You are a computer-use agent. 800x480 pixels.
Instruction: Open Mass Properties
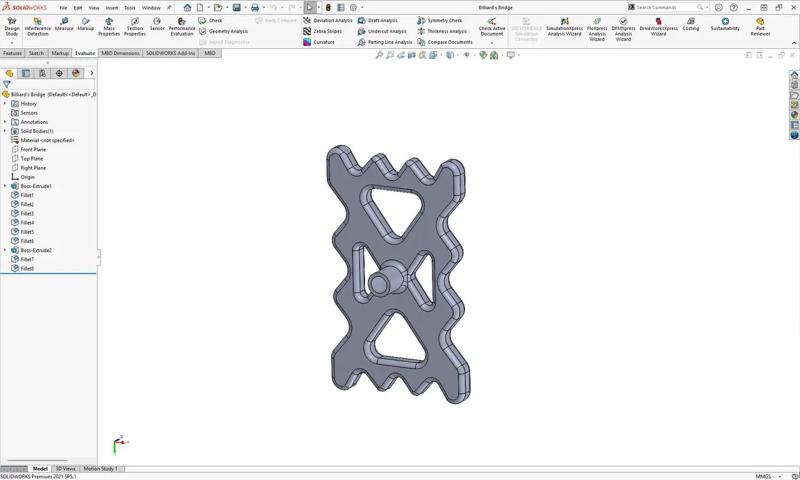(x=109, y=27)
